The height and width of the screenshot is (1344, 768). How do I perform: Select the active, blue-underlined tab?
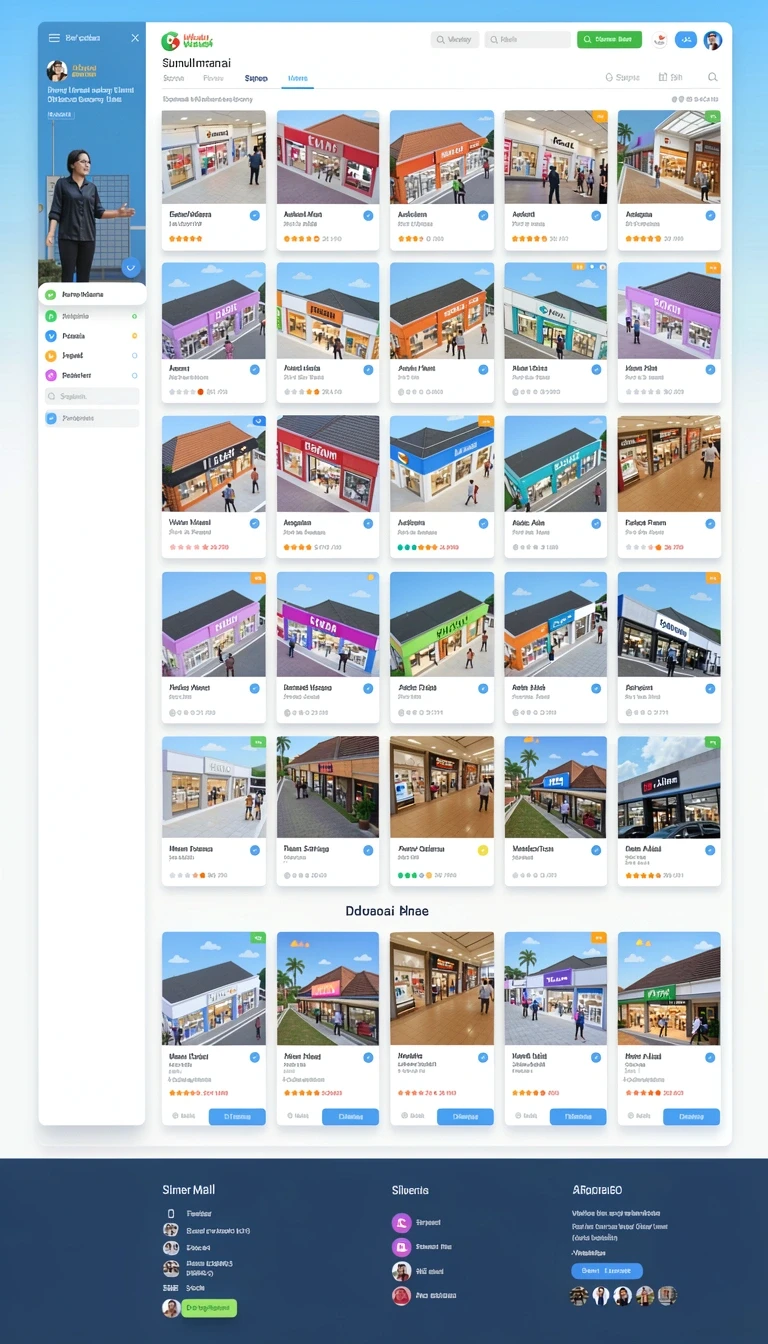[298, 78]
